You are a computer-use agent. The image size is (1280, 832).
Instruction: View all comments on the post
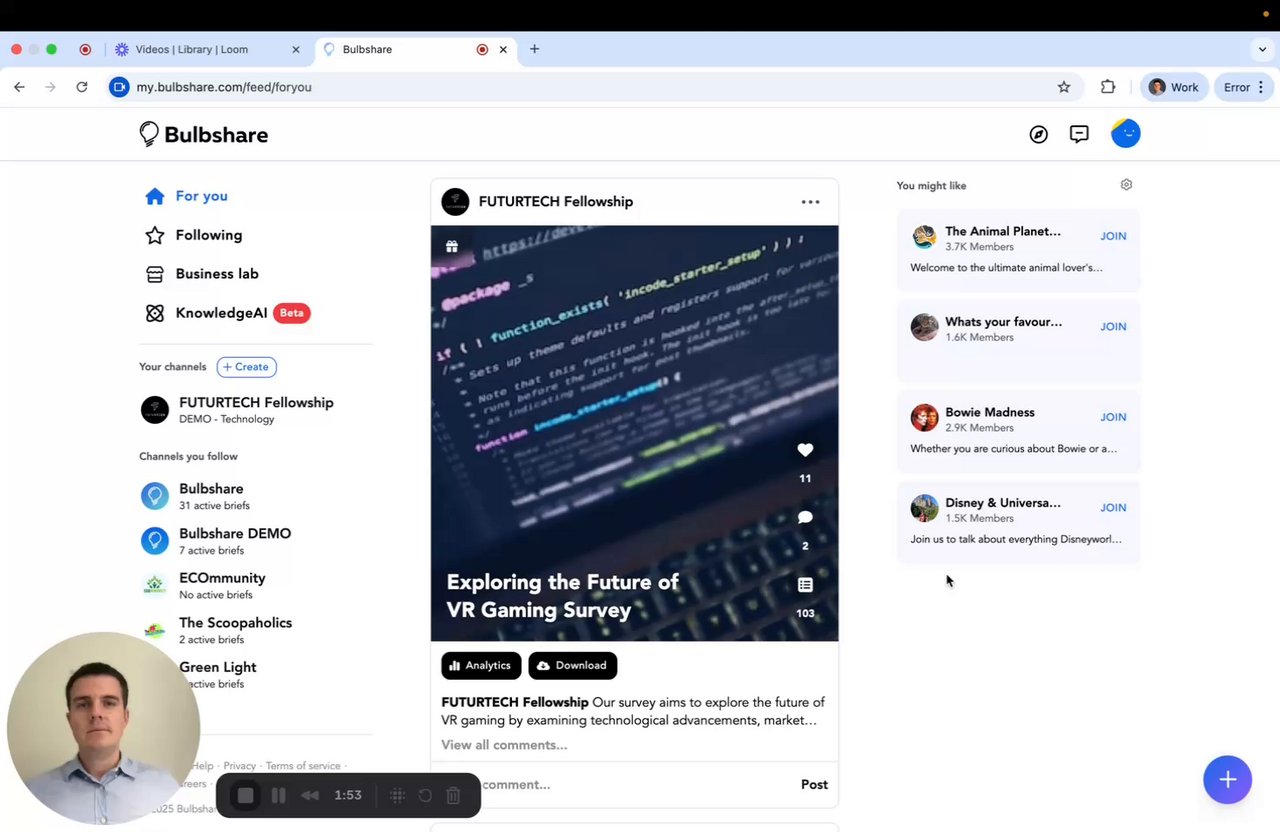tap(504, 745)
